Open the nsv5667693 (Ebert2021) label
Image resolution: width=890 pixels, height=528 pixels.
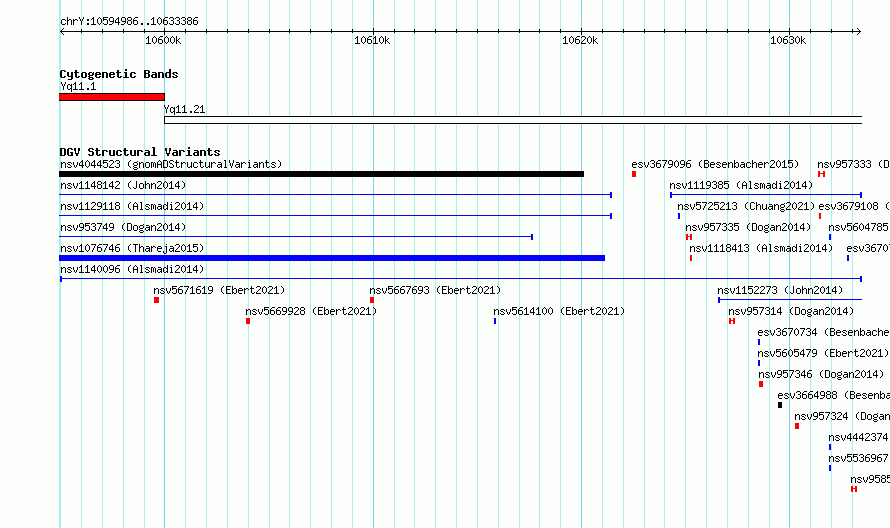click(435, 290)
